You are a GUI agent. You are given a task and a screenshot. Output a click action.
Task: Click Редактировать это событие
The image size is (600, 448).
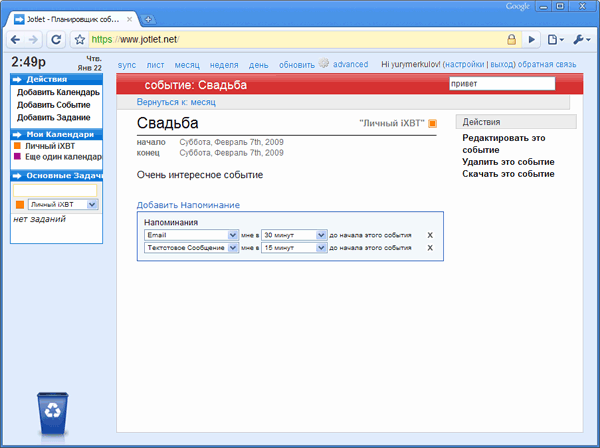tap(504, 143)
